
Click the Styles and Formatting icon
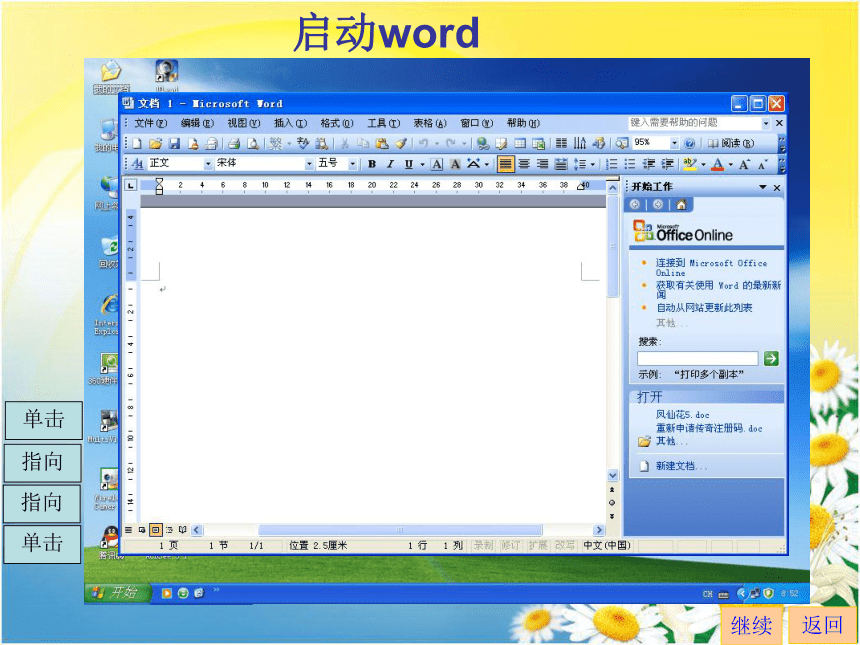coord(138,164)
